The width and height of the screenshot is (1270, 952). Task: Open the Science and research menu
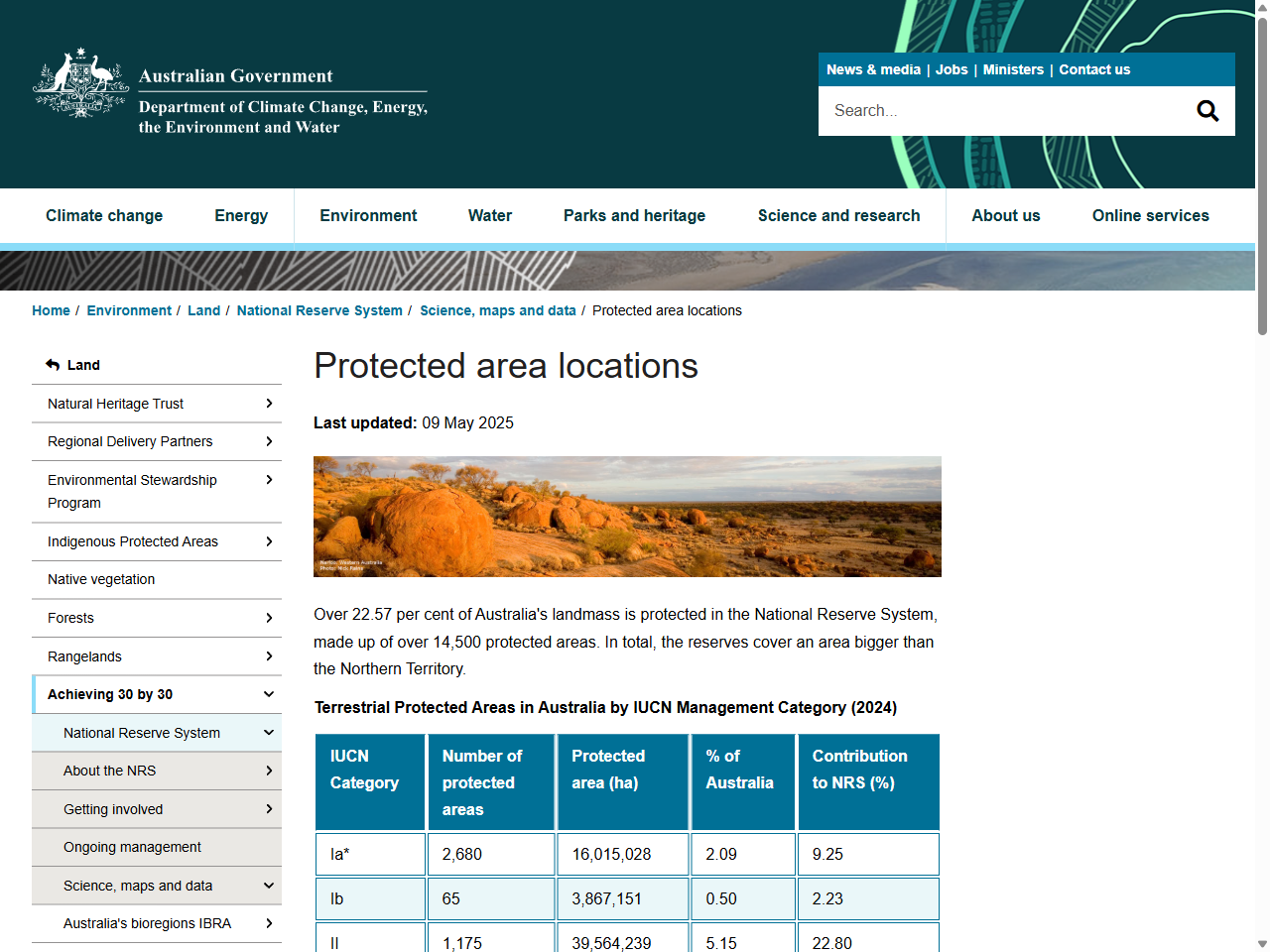click(x=838, y=215)
